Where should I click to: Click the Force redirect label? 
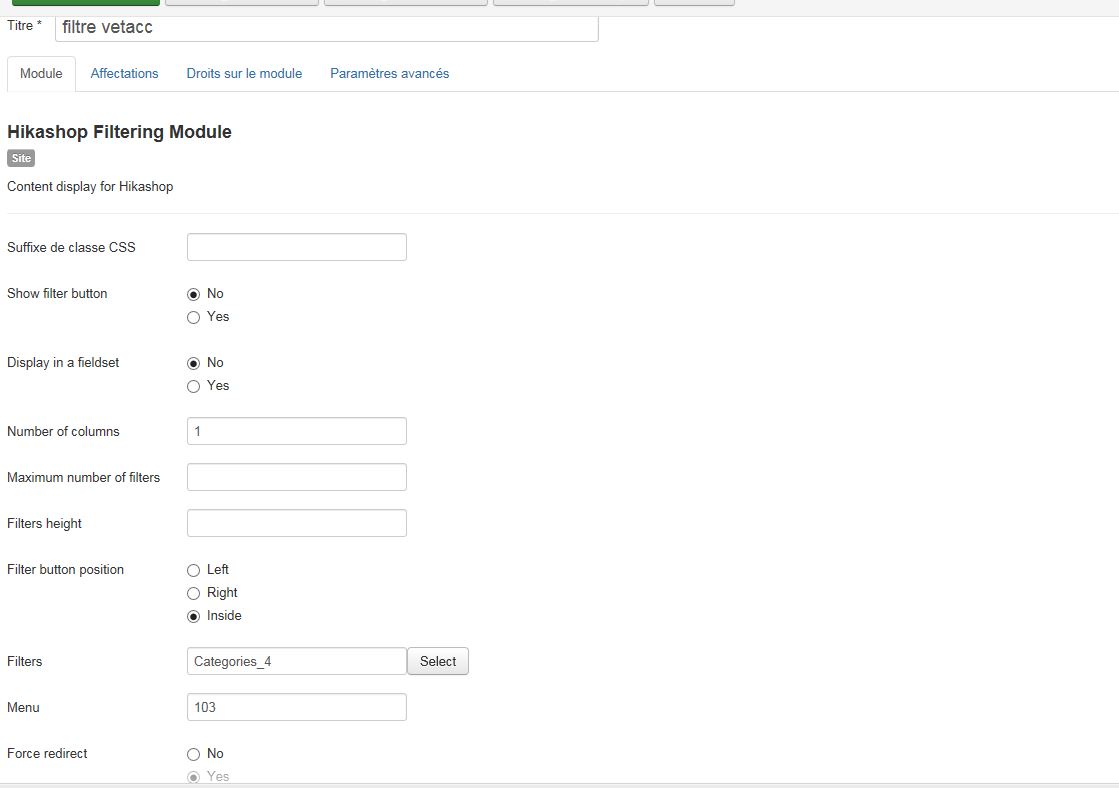coord(47,754)
